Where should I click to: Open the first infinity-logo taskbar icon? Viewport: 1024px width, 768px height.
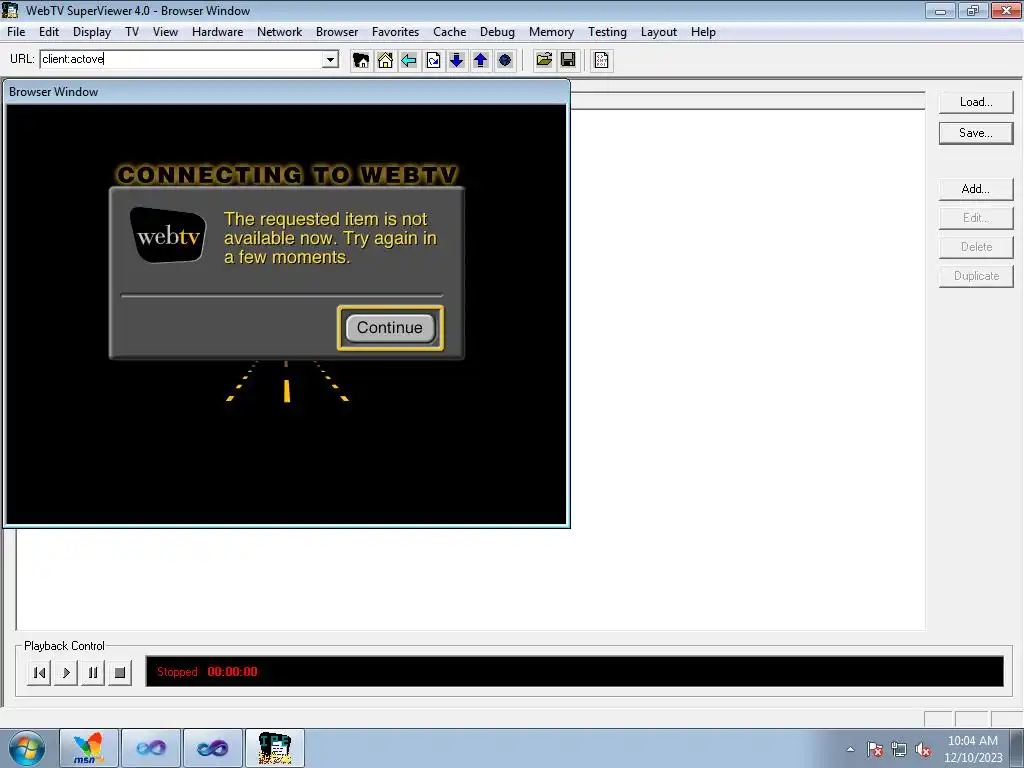(x=151, y=748)
